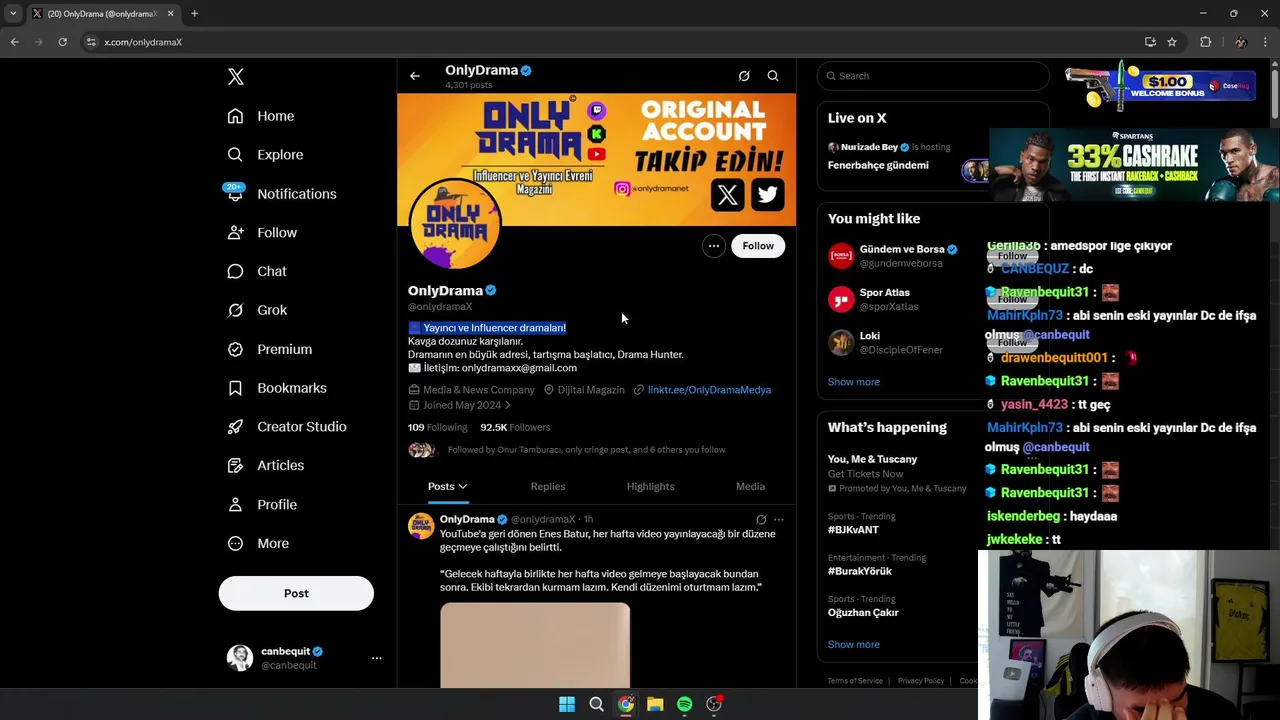Open Profile in the sidebar

point(262,505)
